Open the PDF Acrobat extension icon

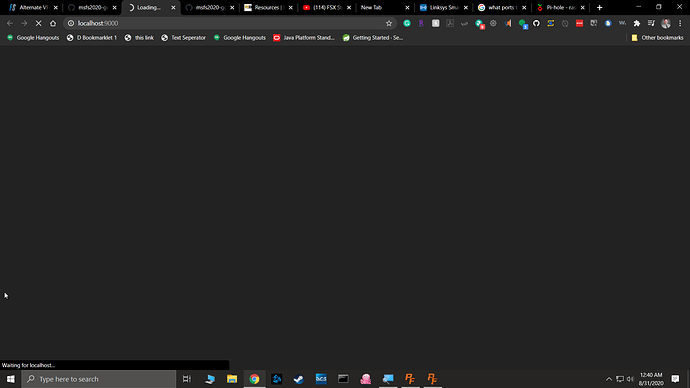[450, 23]
